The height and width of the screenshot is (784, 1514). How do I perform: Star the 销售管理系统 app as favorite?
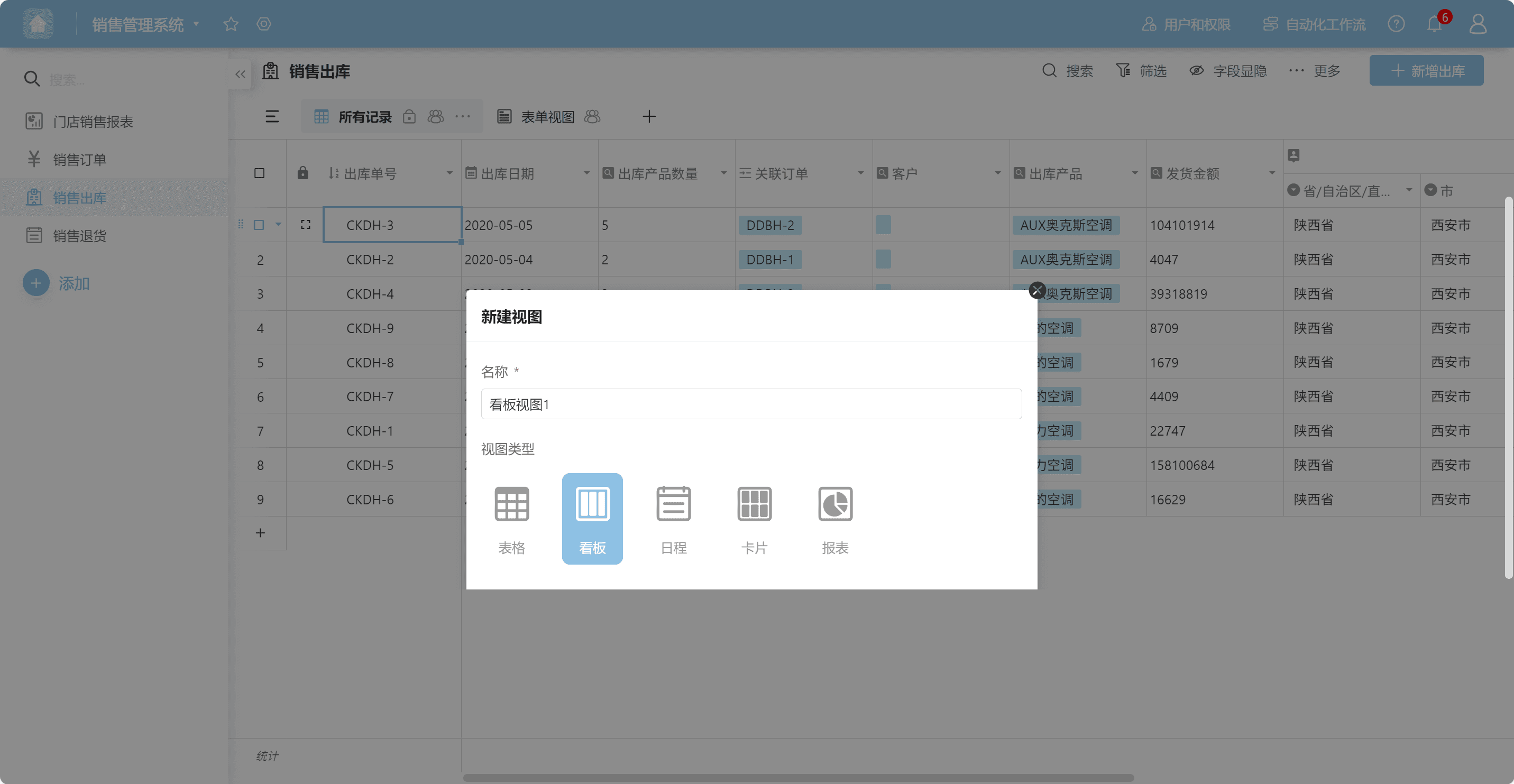point(231,24)
